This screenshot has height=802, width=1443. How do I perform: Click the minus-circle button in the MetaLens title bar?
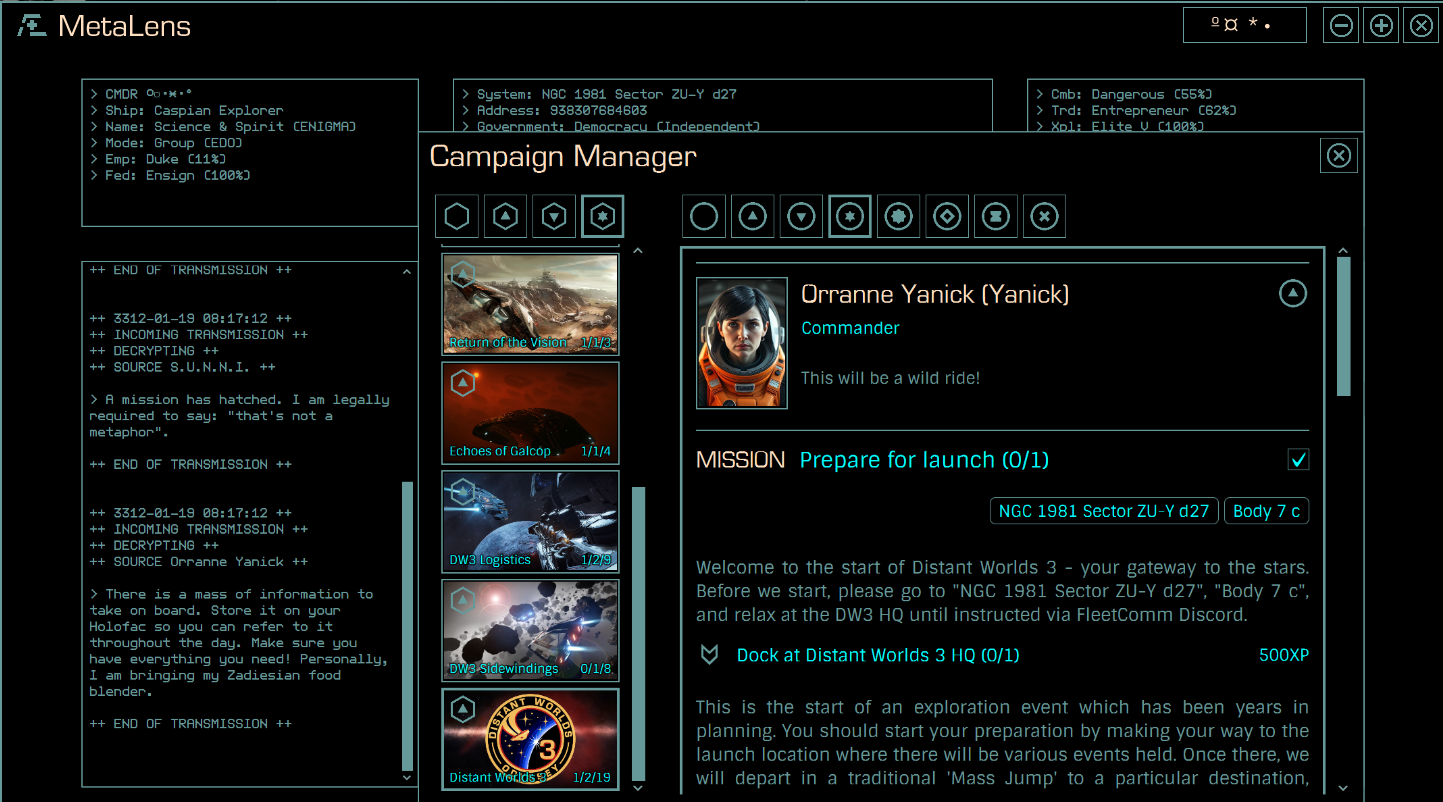(x=1341, y=26)
